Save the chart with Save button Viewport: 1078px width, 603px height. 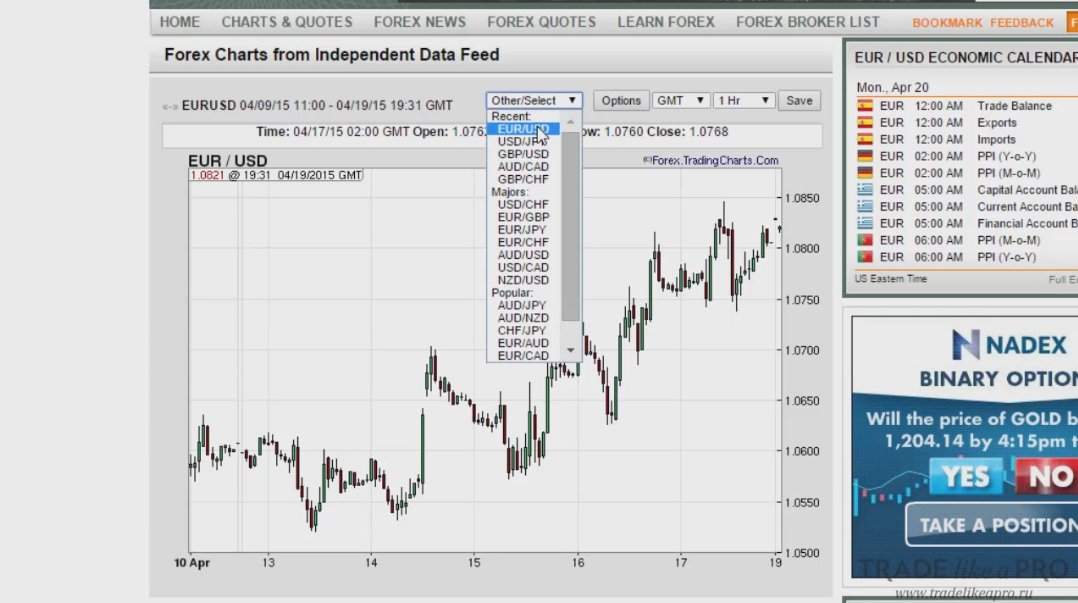coord(799,101)
